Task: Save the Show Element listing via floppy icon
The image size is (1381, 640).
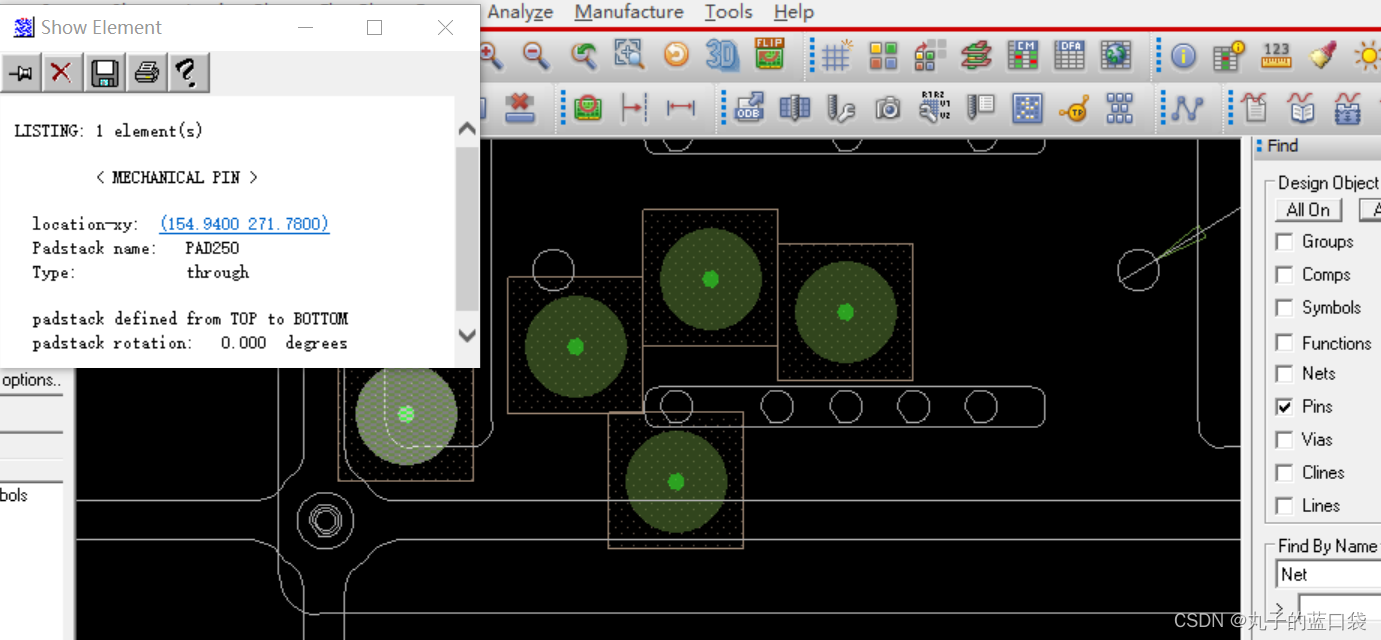Action: click(105, 73)
